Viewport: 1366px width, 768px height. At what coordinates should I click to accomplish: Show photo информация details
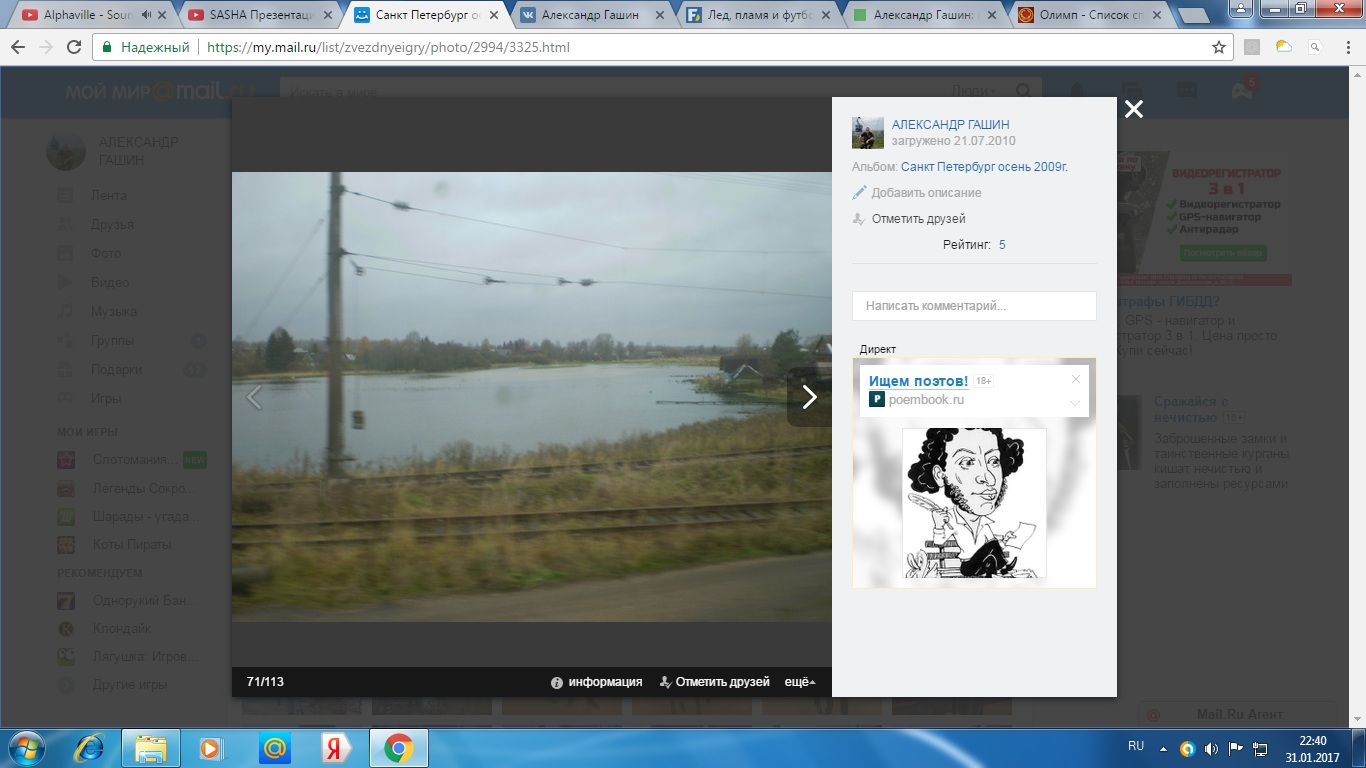605,682
